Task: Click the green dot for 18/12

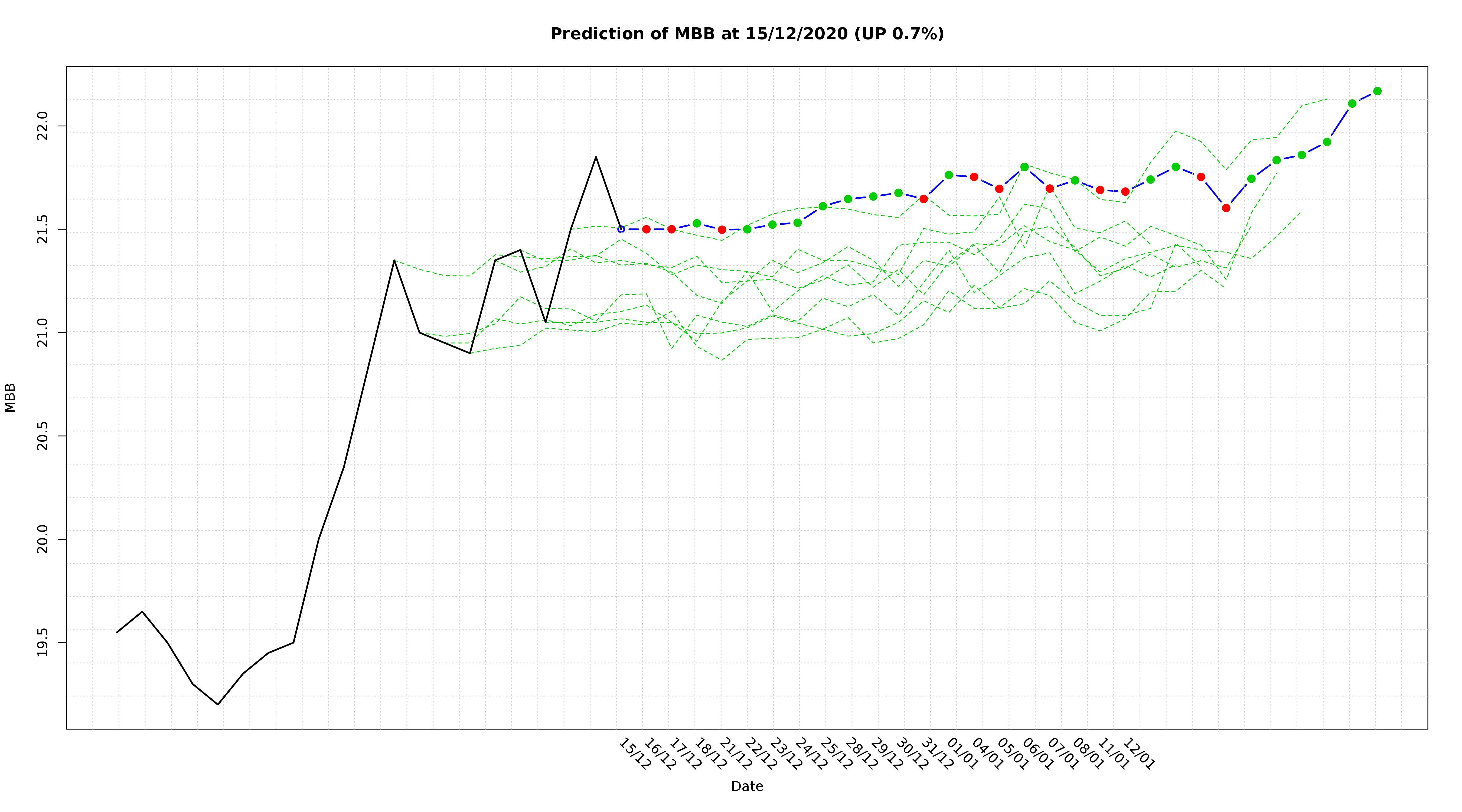Action: (696, 224)
